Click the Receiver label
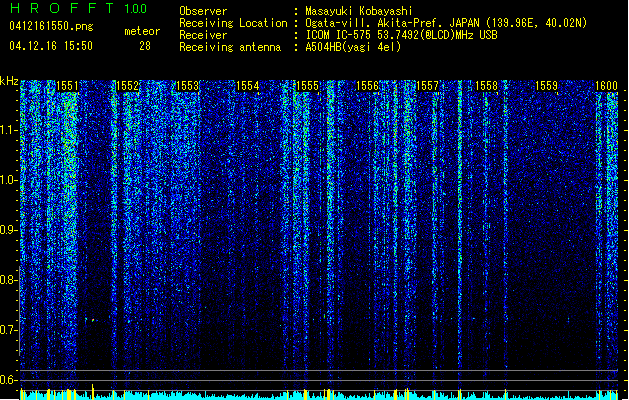 tap(203, 35)
